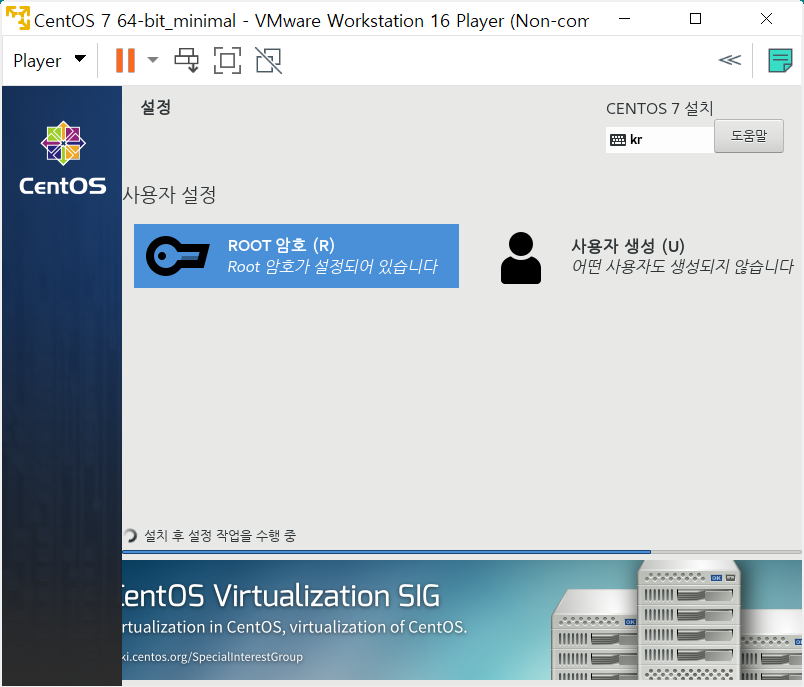Image resolution: width=804 pixels, height=687 pixels.
Task: Close the VMware Player window
Action: tap(766, 19)
